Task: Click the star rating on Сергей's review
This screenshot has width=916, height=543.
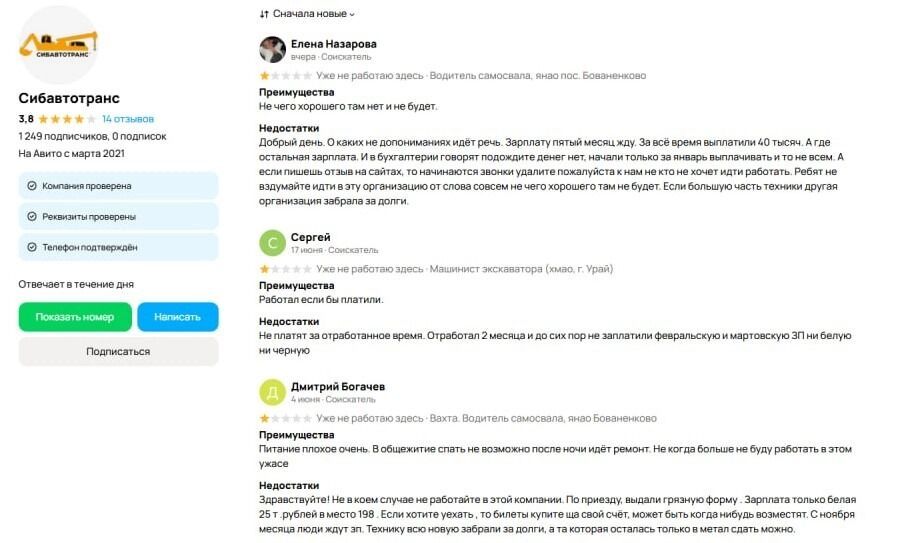Action: 285,269
